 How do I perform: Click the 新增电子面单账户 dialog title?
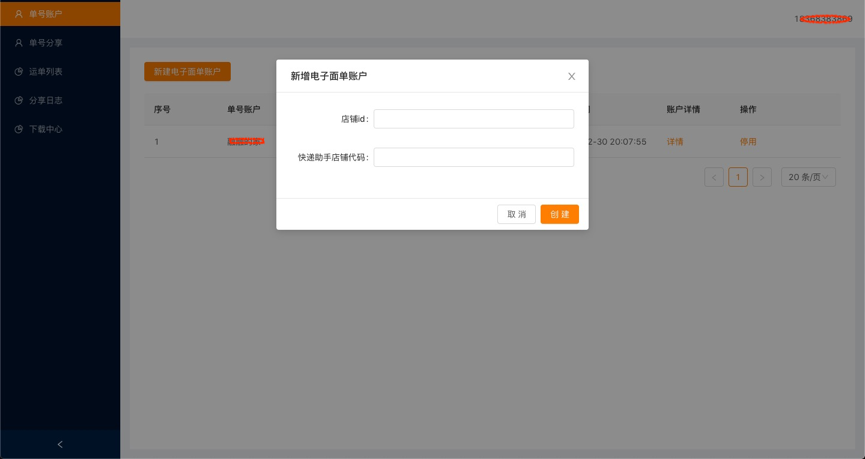point(329,76)
